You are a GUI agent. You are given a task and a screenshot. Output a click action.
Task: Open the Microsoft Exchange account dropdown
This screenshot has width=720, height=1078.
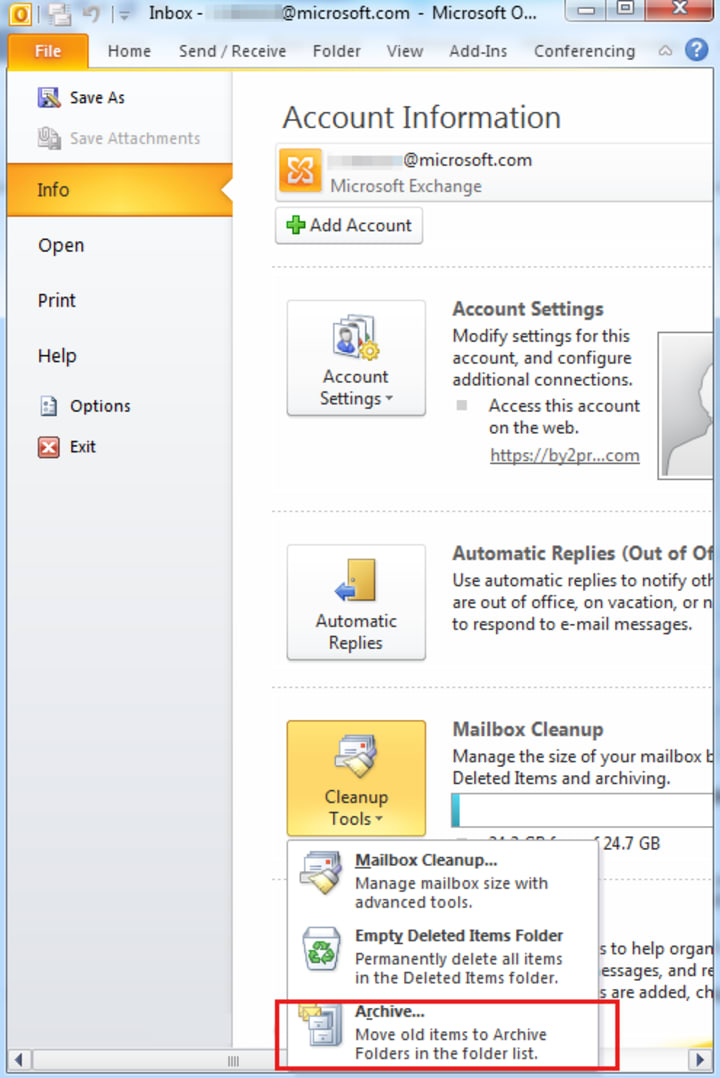pyautogui.click(x=494, y=173)
